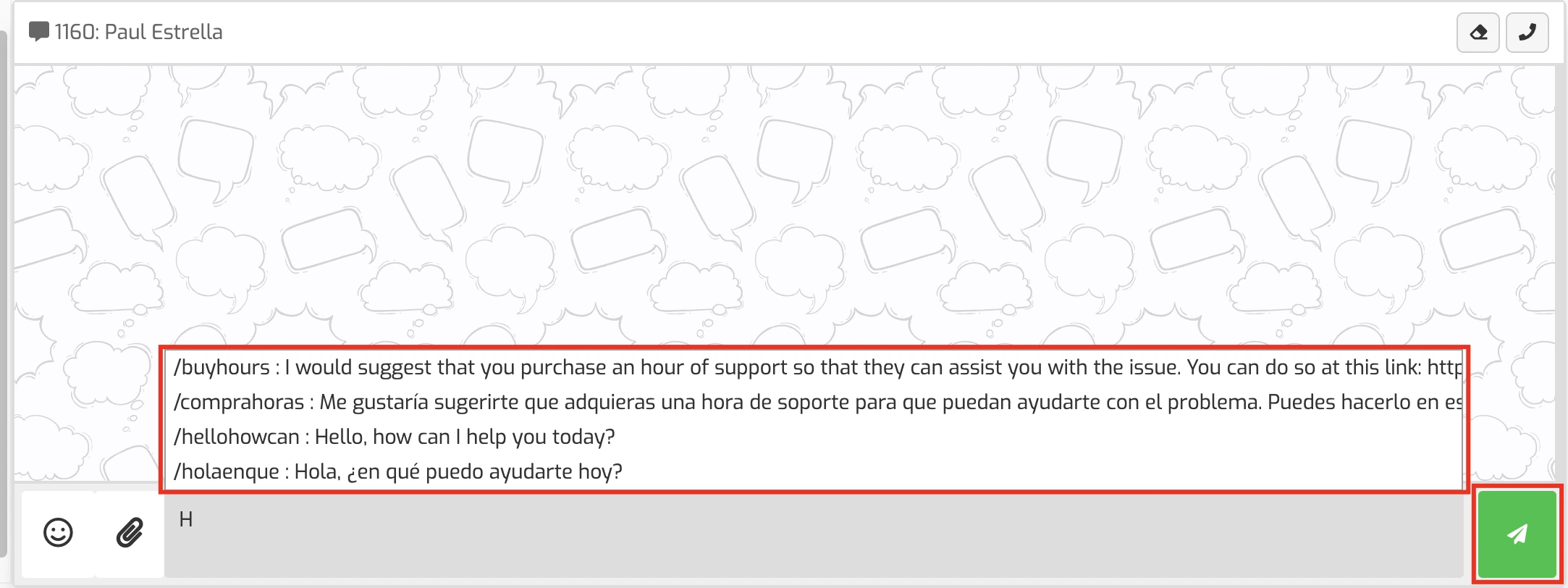Click the chat title 1160: Paul Estrella
This screenshot has width=1568, height=588.
point(138,32)
